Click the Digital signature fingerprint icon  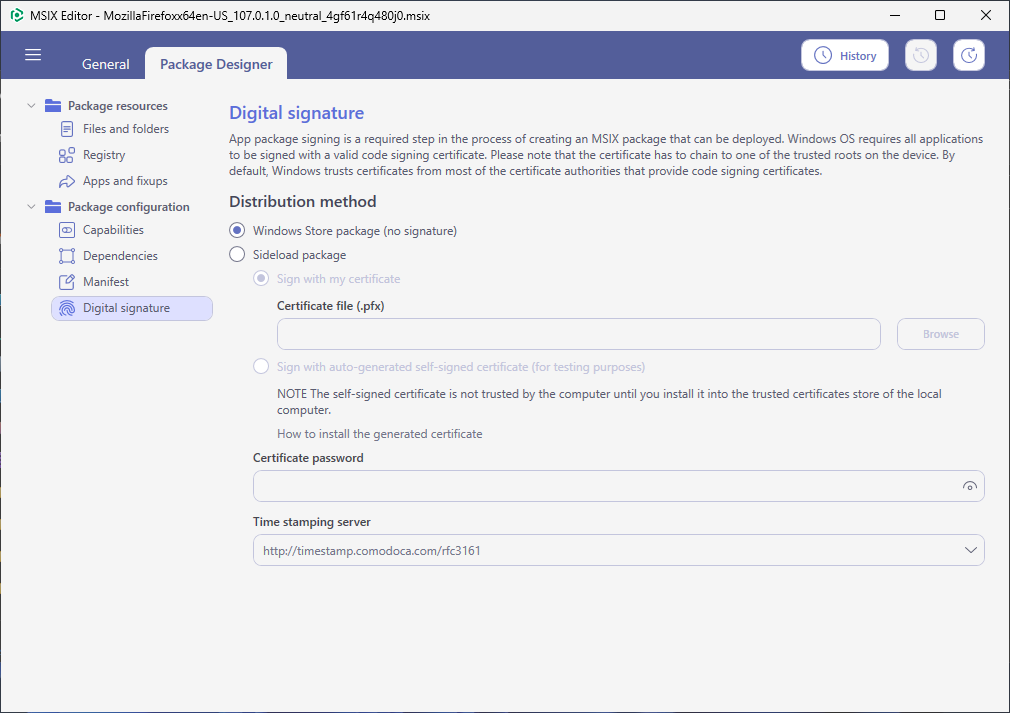(67, 308)
